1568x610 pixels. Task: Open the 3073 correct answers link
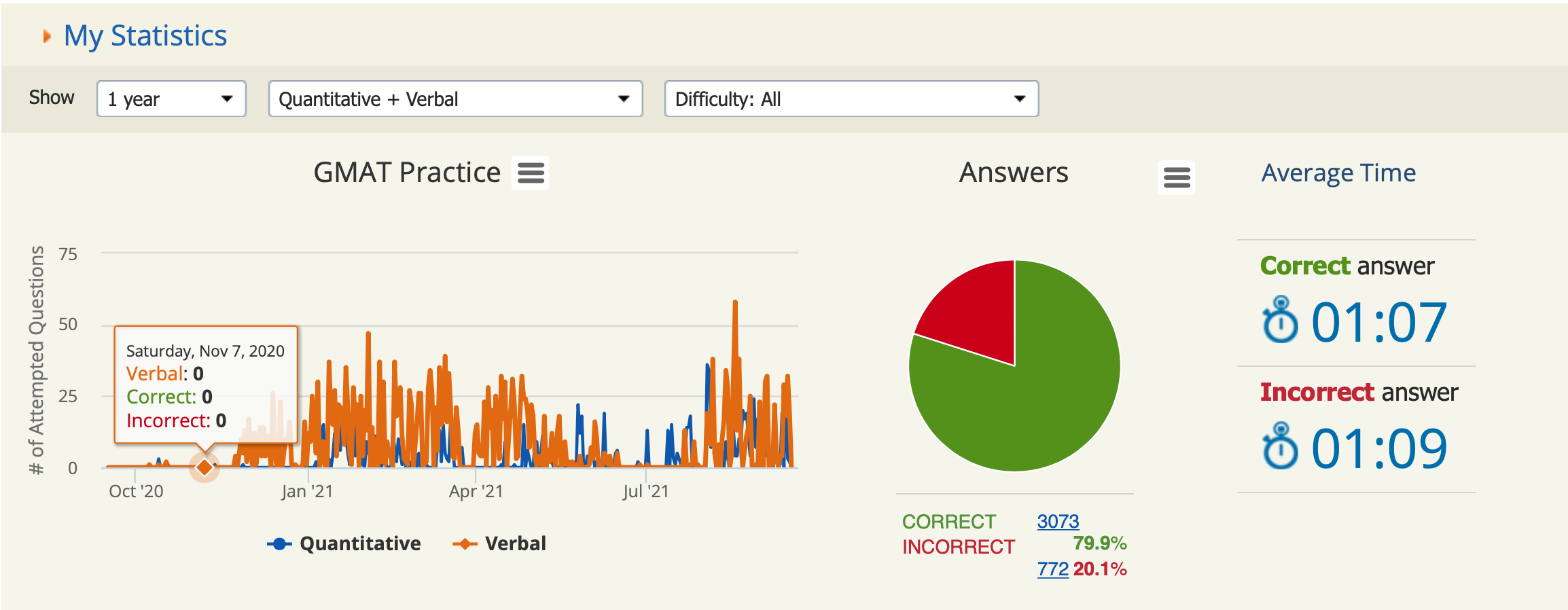click(x=1058, y=521)
